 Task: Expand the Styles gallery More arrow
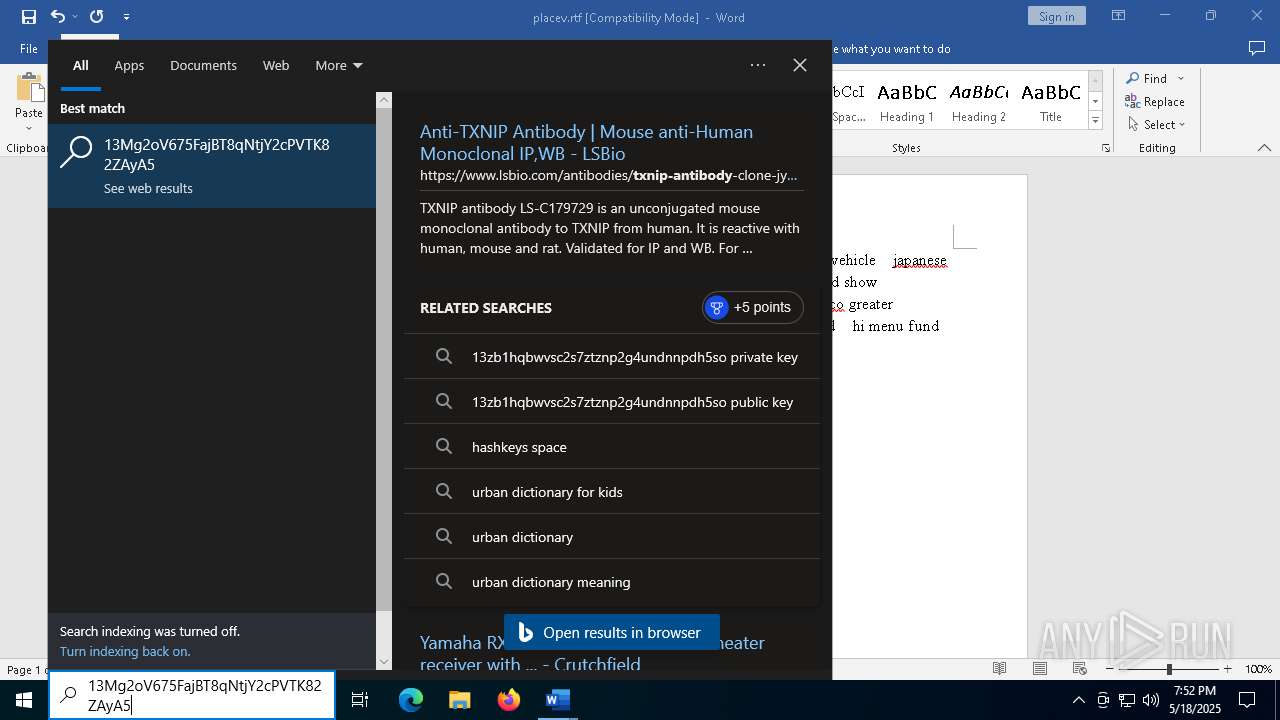[1095, 120]
